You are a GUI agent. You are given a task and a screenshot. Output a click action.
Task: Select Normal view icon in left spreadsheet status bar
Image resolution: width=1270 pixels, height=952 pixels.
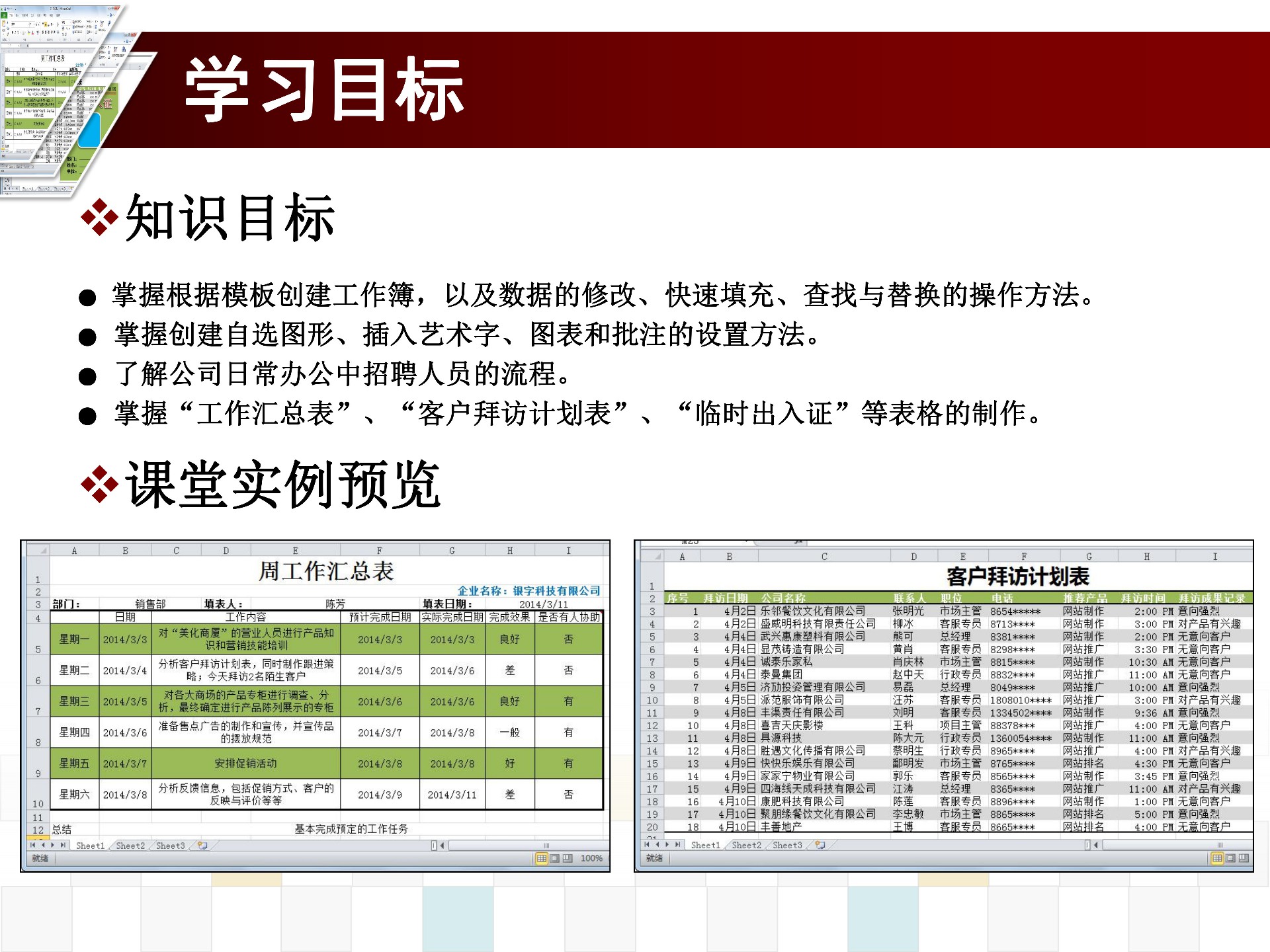click(542, 858)
